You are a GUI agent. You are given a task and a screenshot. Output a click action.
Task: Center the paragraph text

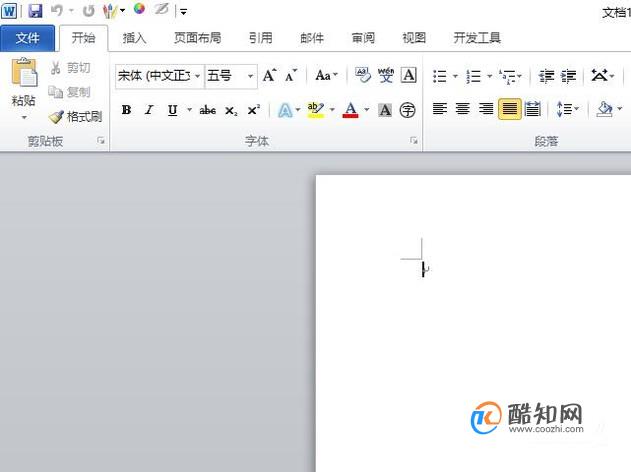pyautogui.click(x=463, y=109)
